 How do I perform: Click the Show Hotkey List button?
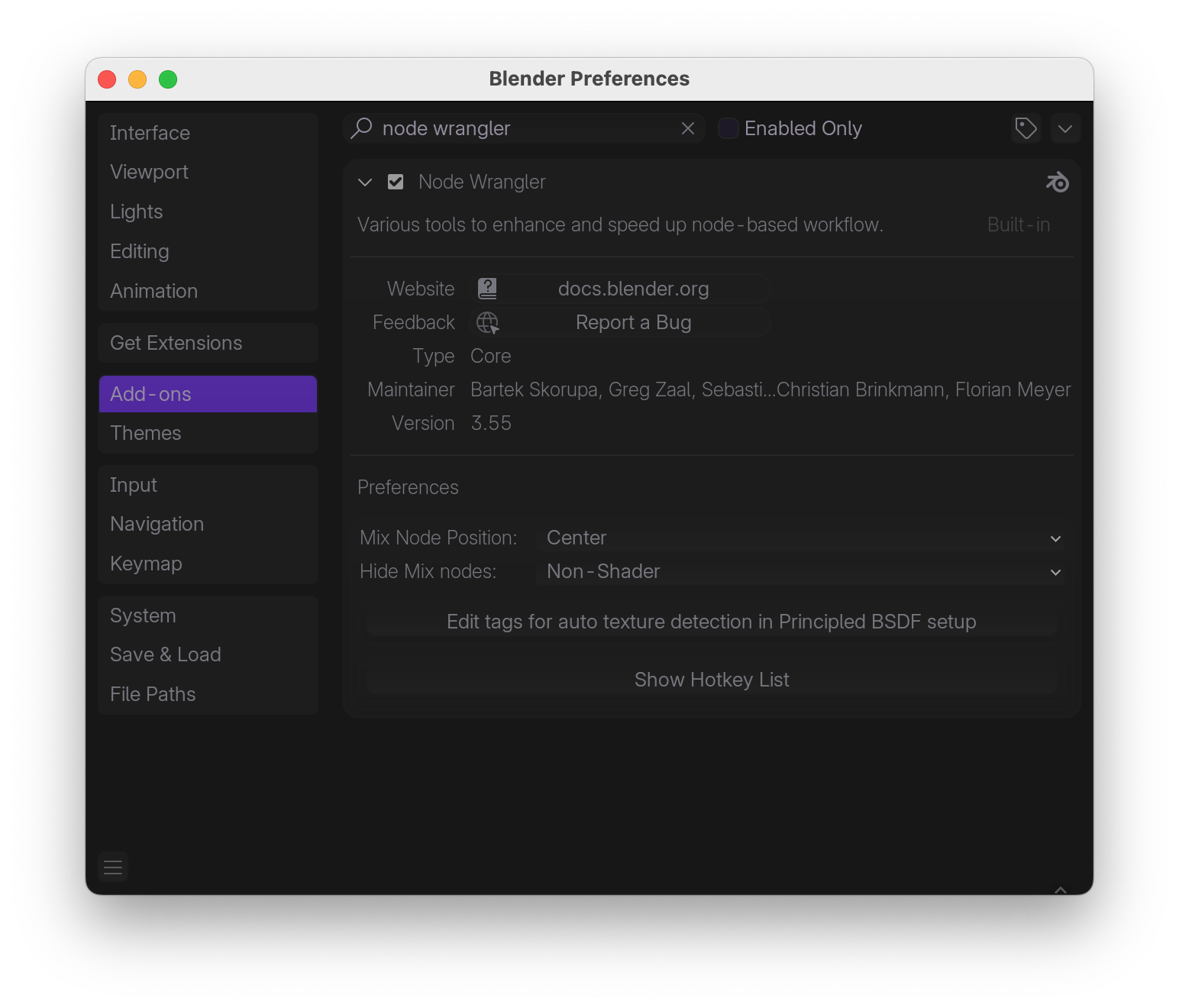pyautogui.click(x=712, y=680)
